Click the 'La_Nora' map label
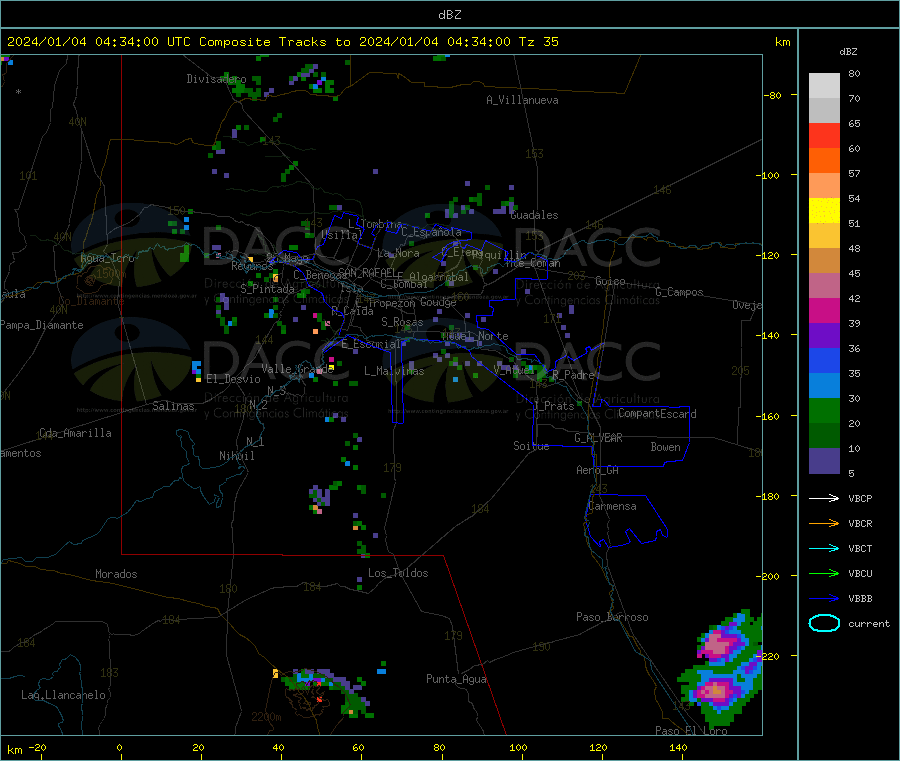900x761 pixels. click(x=398, y=253)
